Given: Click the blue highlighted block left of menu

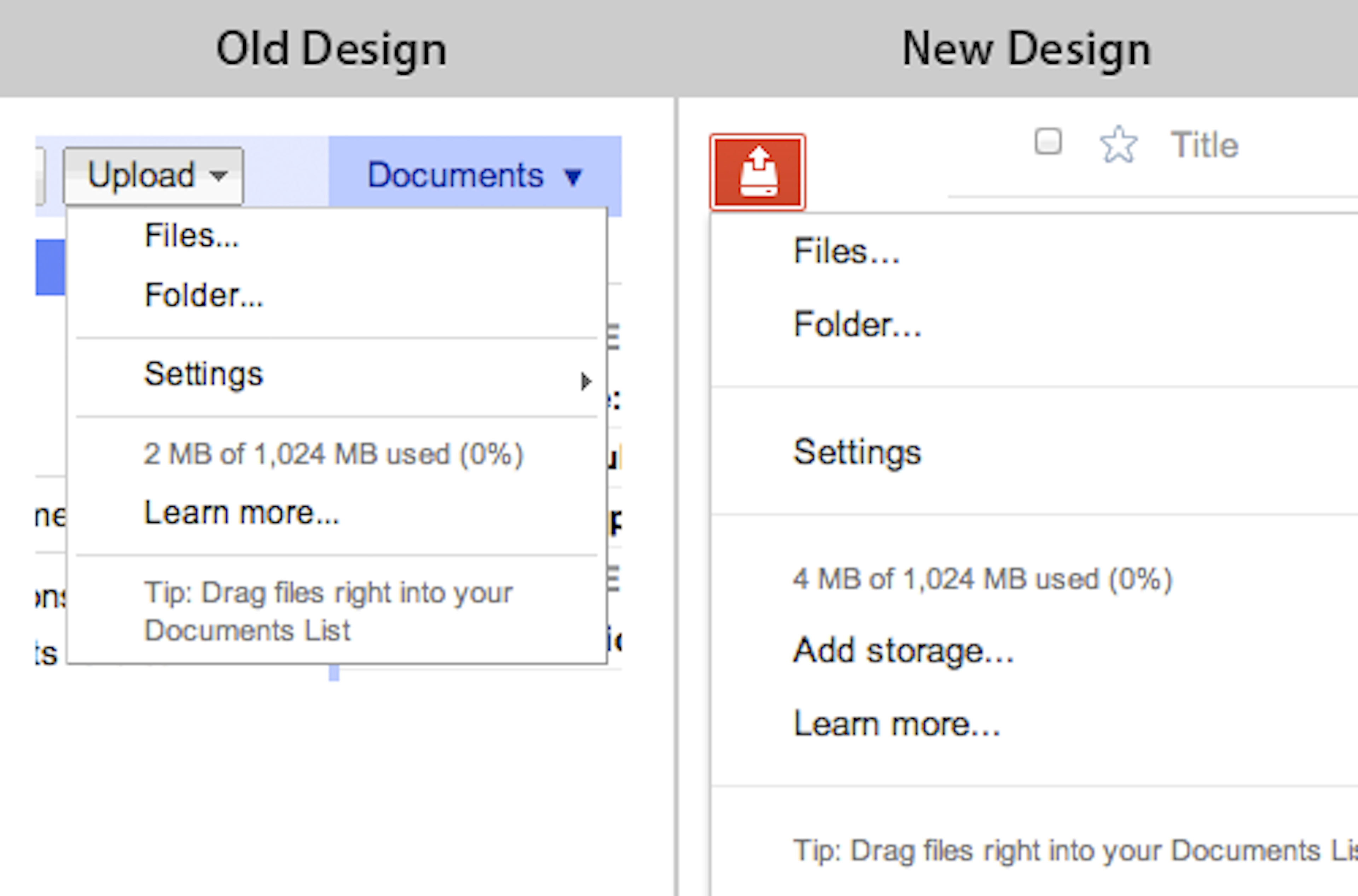Looking at the screenshot, I should 50,267.
